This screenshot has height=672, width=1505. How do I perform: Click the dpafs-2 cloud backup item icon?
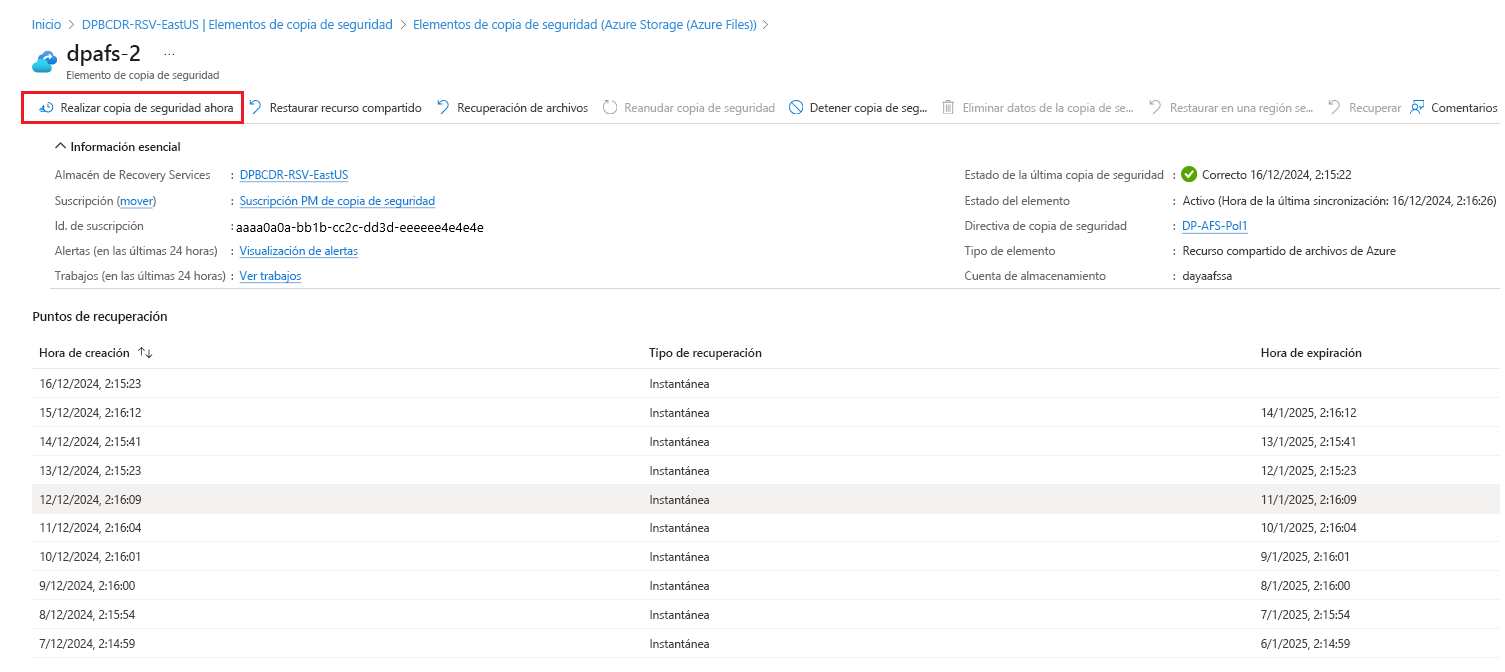(44, 61)
